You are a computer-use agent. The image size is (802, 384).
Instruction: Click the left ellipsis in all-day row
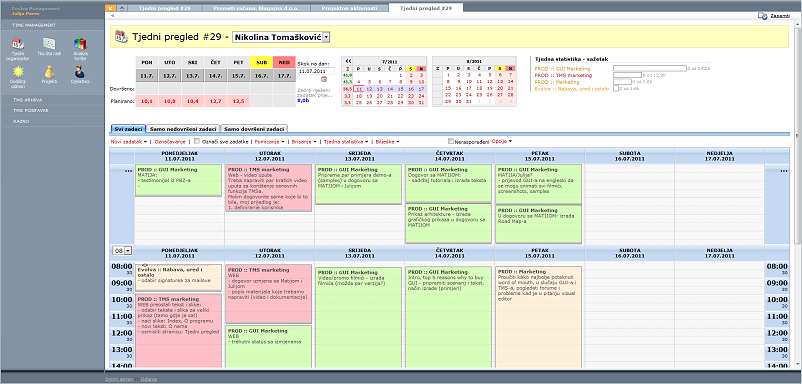click(x=128, y=171)
